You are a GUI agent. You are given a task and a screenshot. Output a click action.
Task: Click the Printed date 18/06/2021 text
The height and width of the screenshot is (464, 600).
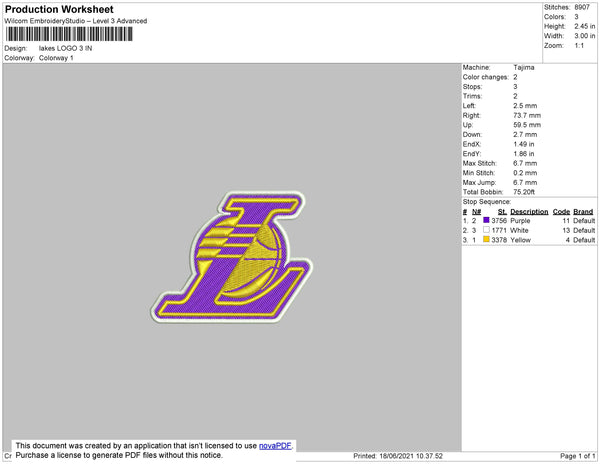click(x=398, y=456)
